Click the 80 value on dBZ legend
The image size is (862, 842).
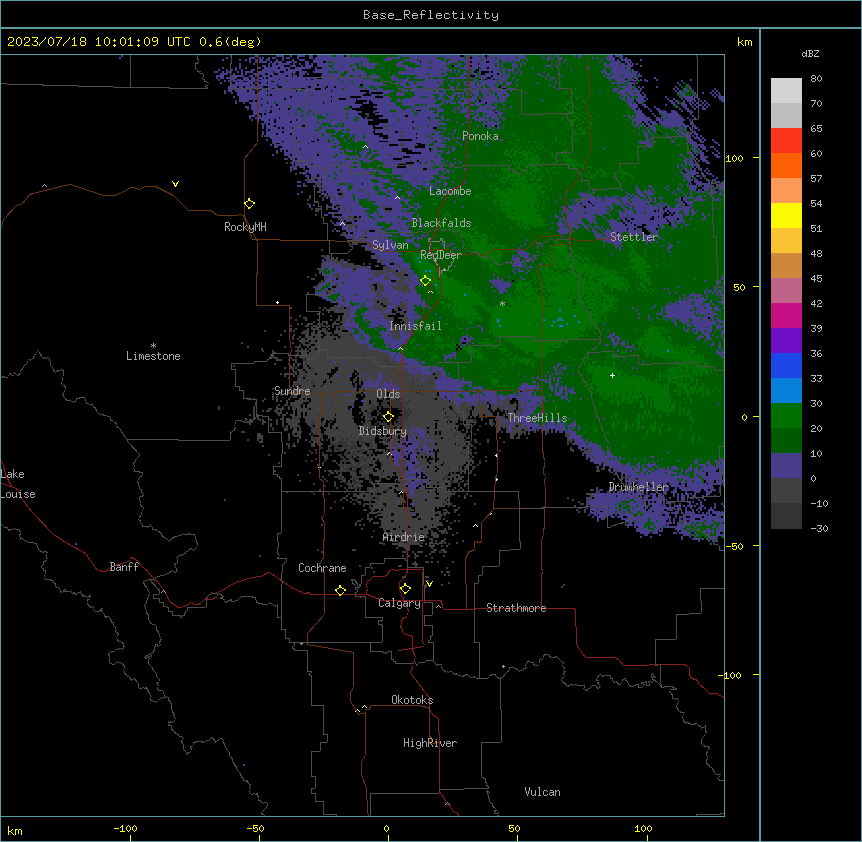click(x=816, y=79)
